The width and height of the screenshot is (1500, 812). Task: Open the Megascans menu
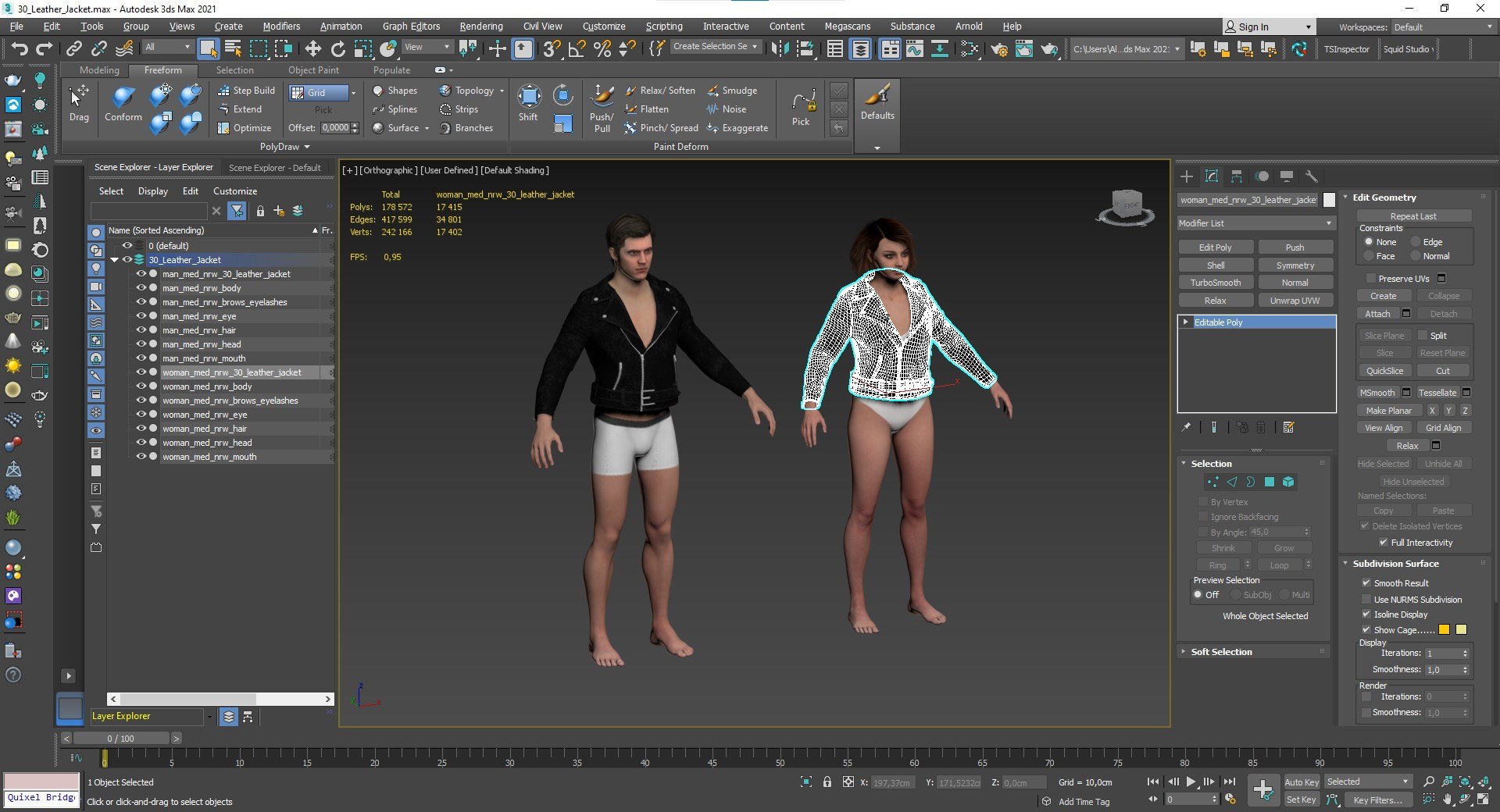[847, 27]
